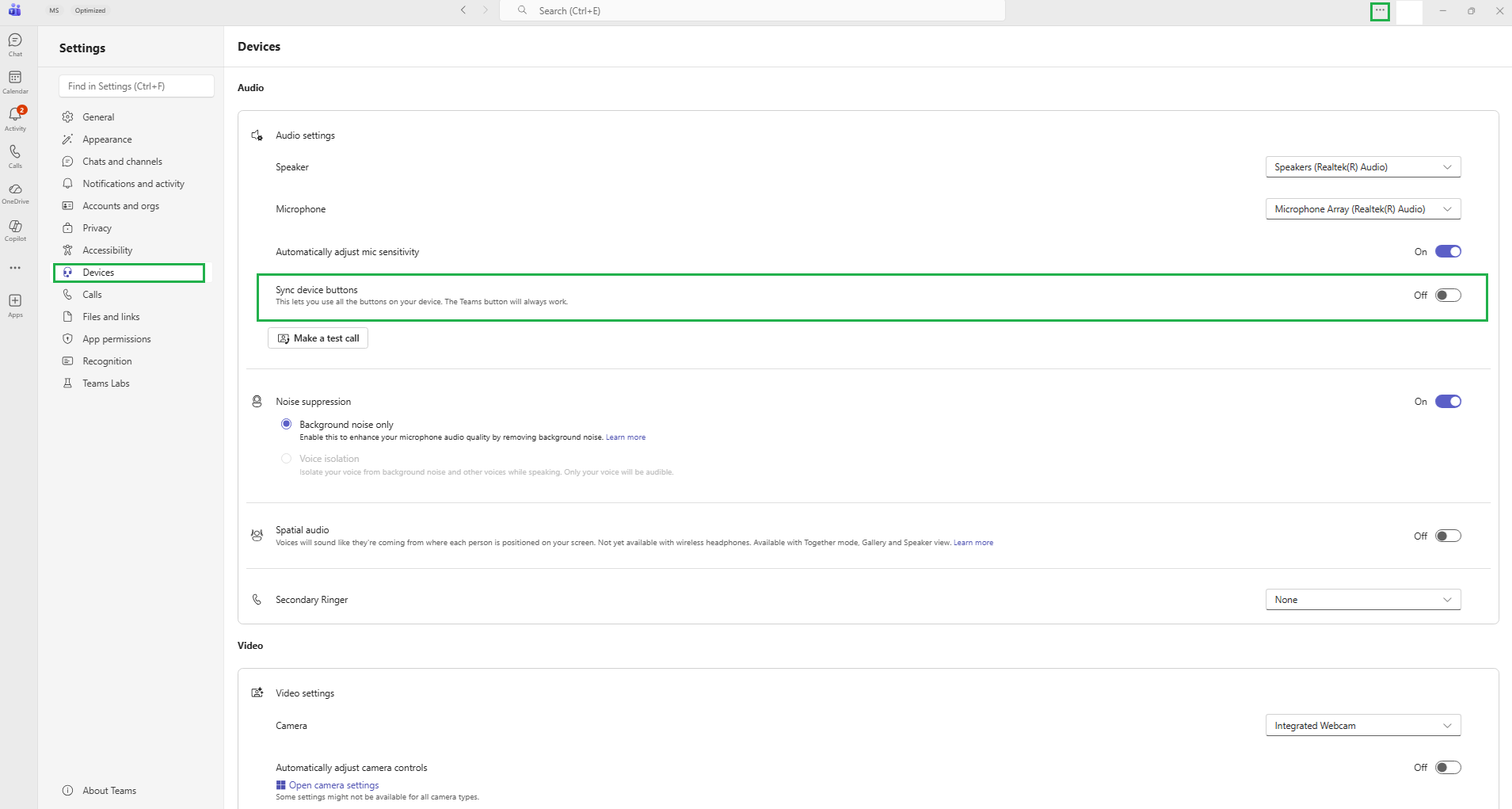Open Settings and more ellipsis in title bar
Image resolution: width=1512 pixels, height=809 pixels.
[1381, 11]
